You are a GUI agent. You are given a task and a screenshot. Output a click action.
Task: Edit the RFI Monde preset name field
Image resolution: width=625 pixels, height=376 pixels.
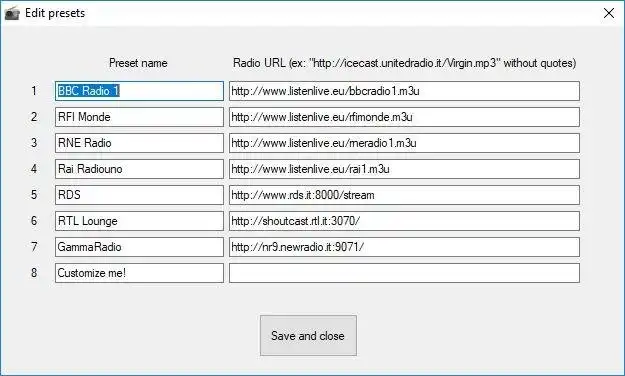pyautogui.click(x=139, y=117)
